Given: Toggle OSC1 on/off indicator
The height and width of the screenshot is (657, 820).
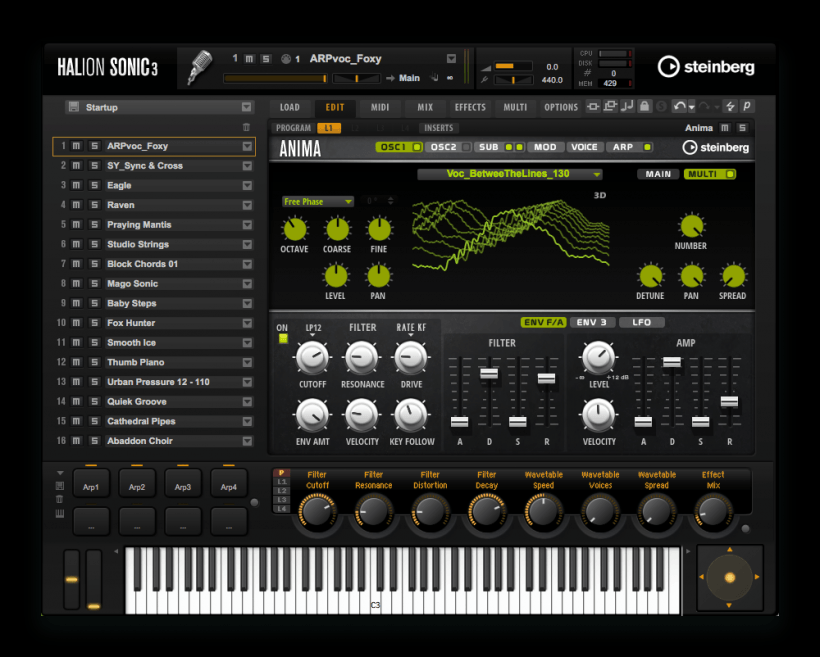Looking at the screenshot, I should coord(417,147).
